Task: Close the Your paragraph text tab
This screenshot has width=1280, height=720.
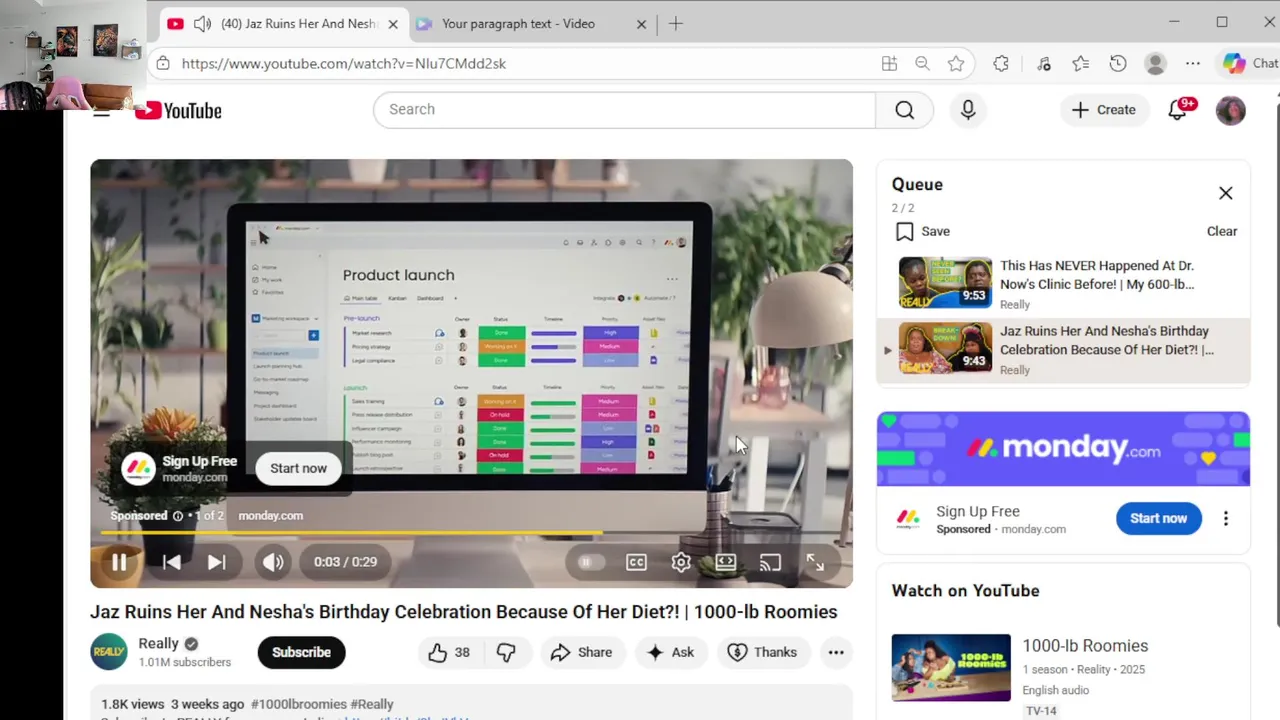Action: [x=641, y=24]
